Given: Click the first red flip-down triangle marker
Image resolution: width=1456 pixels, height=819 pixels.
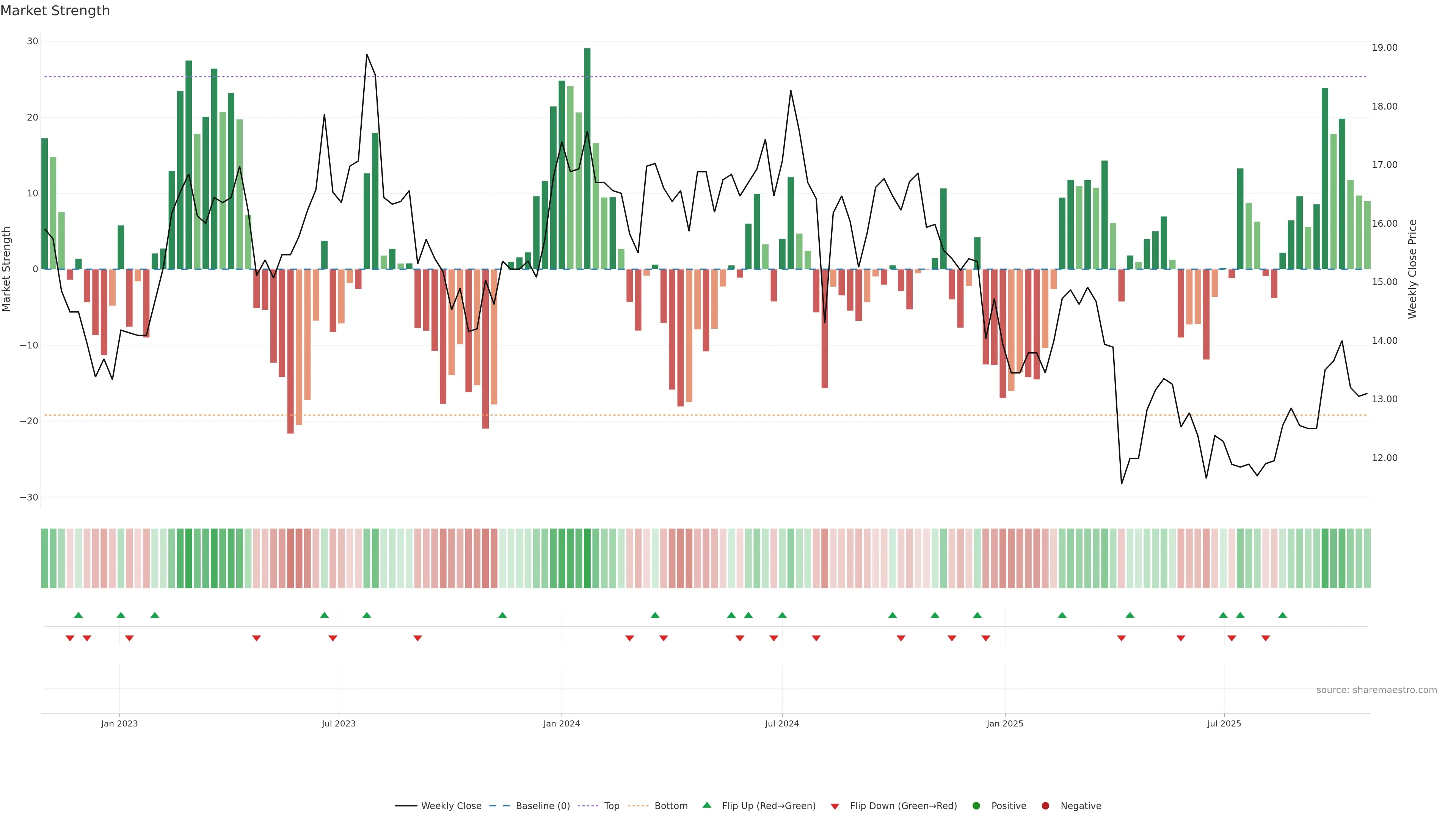Looking at the screenshot, I should [70, 638].
